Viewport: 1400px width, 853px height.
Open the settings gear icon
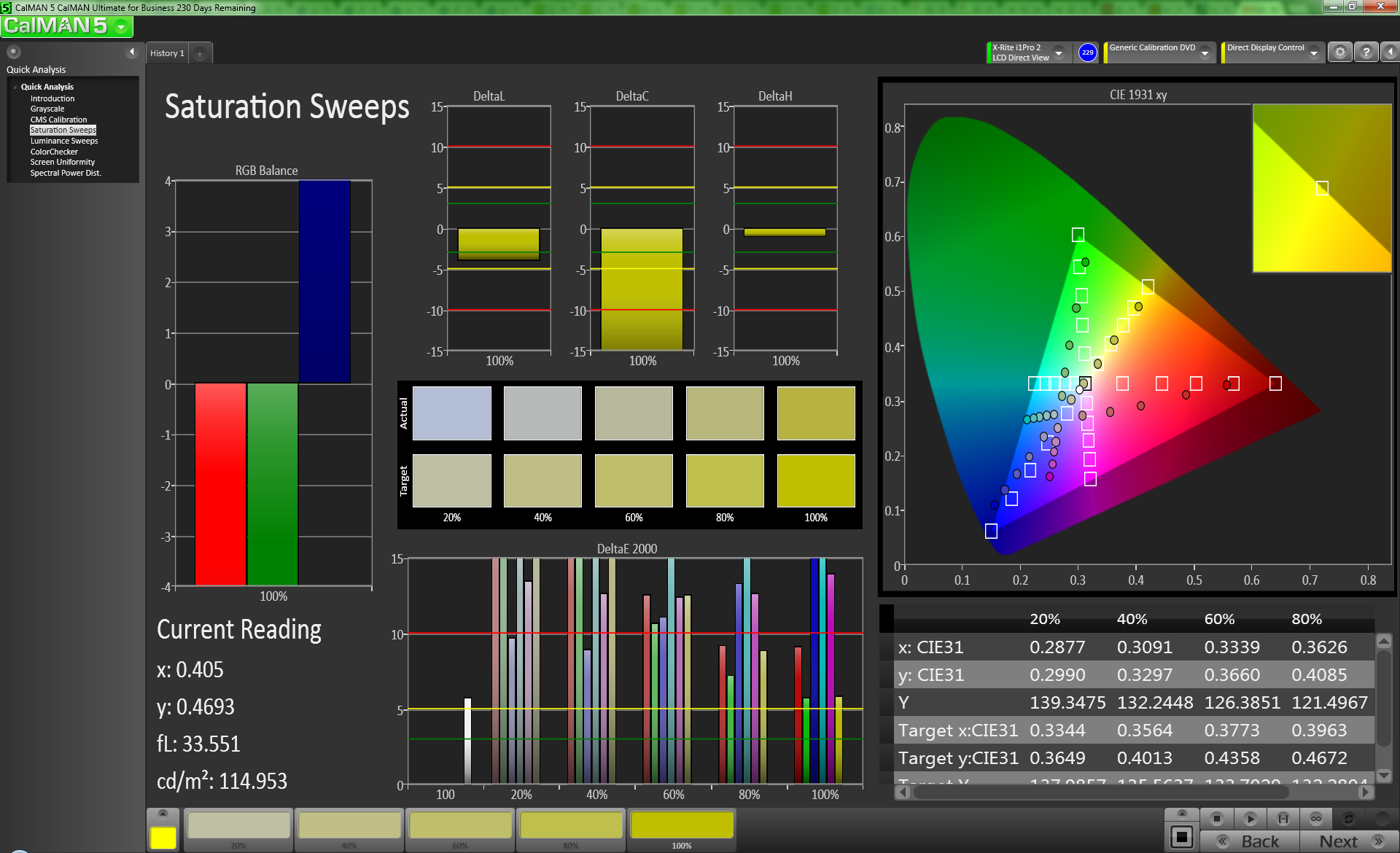pyautogui.click(x=1339, y=52)
